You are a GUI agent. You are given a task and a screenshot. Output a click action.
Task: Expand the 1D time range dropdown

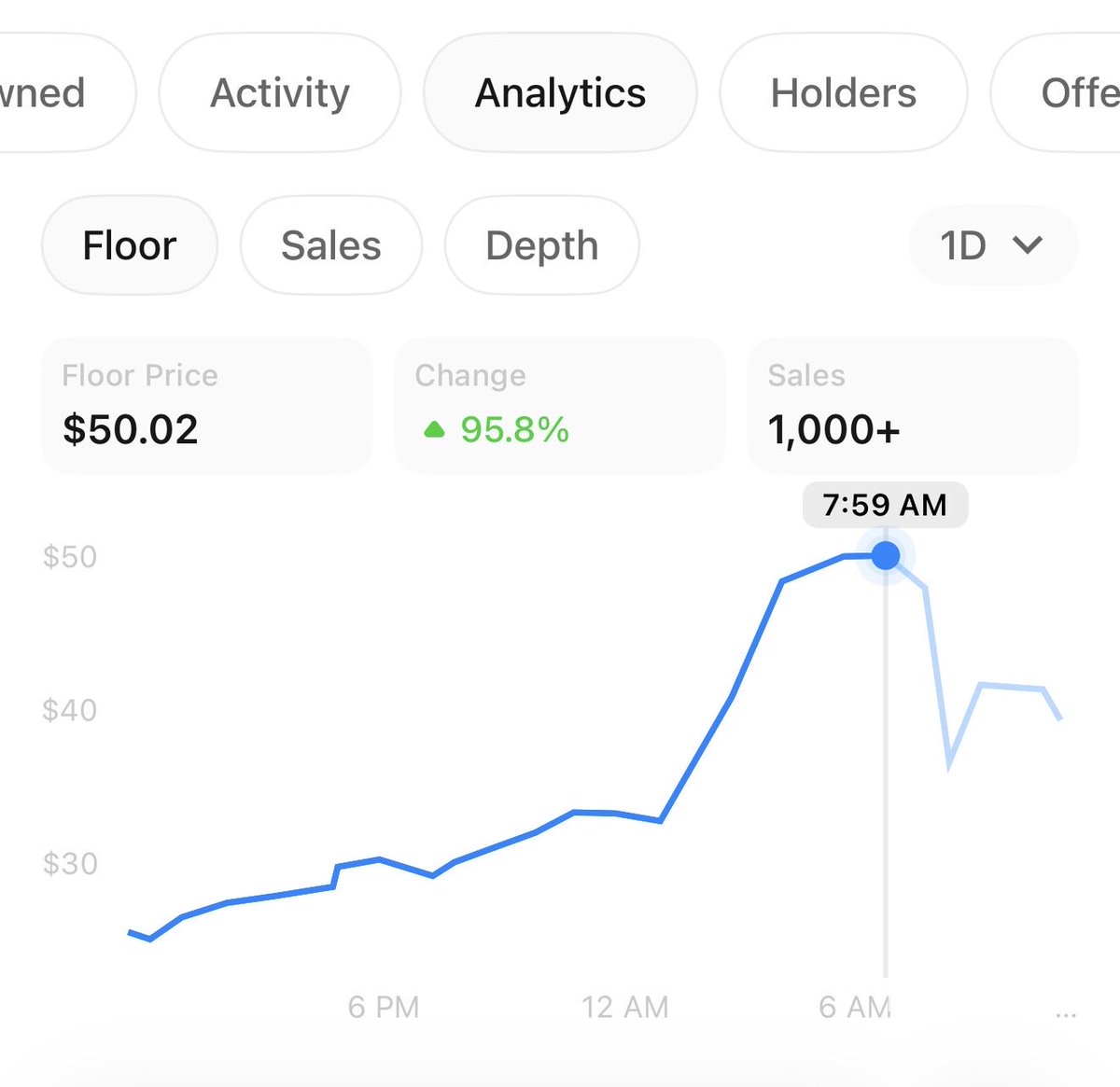993,245
